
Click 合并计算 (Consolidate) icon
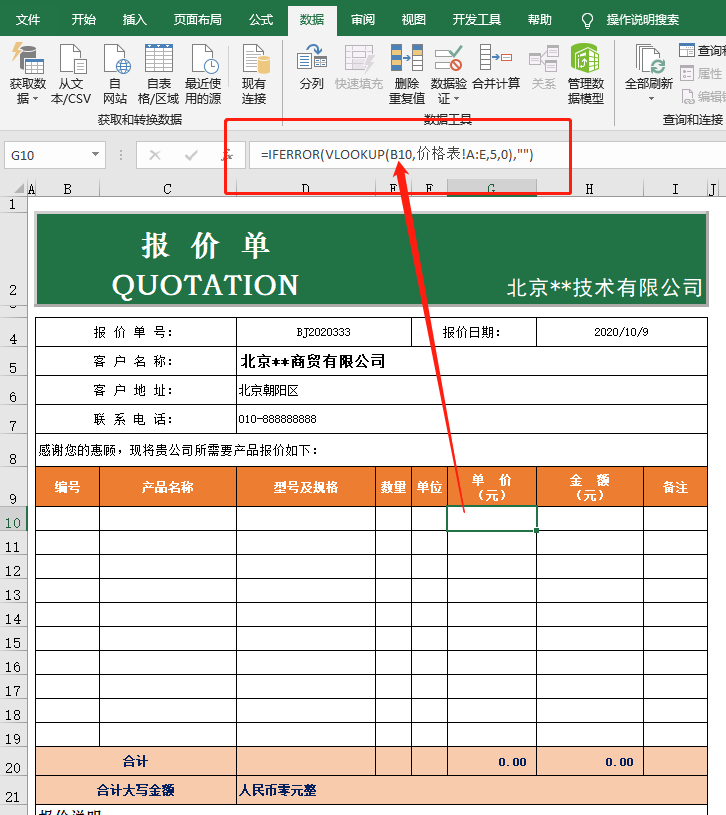tap(496, 67)
